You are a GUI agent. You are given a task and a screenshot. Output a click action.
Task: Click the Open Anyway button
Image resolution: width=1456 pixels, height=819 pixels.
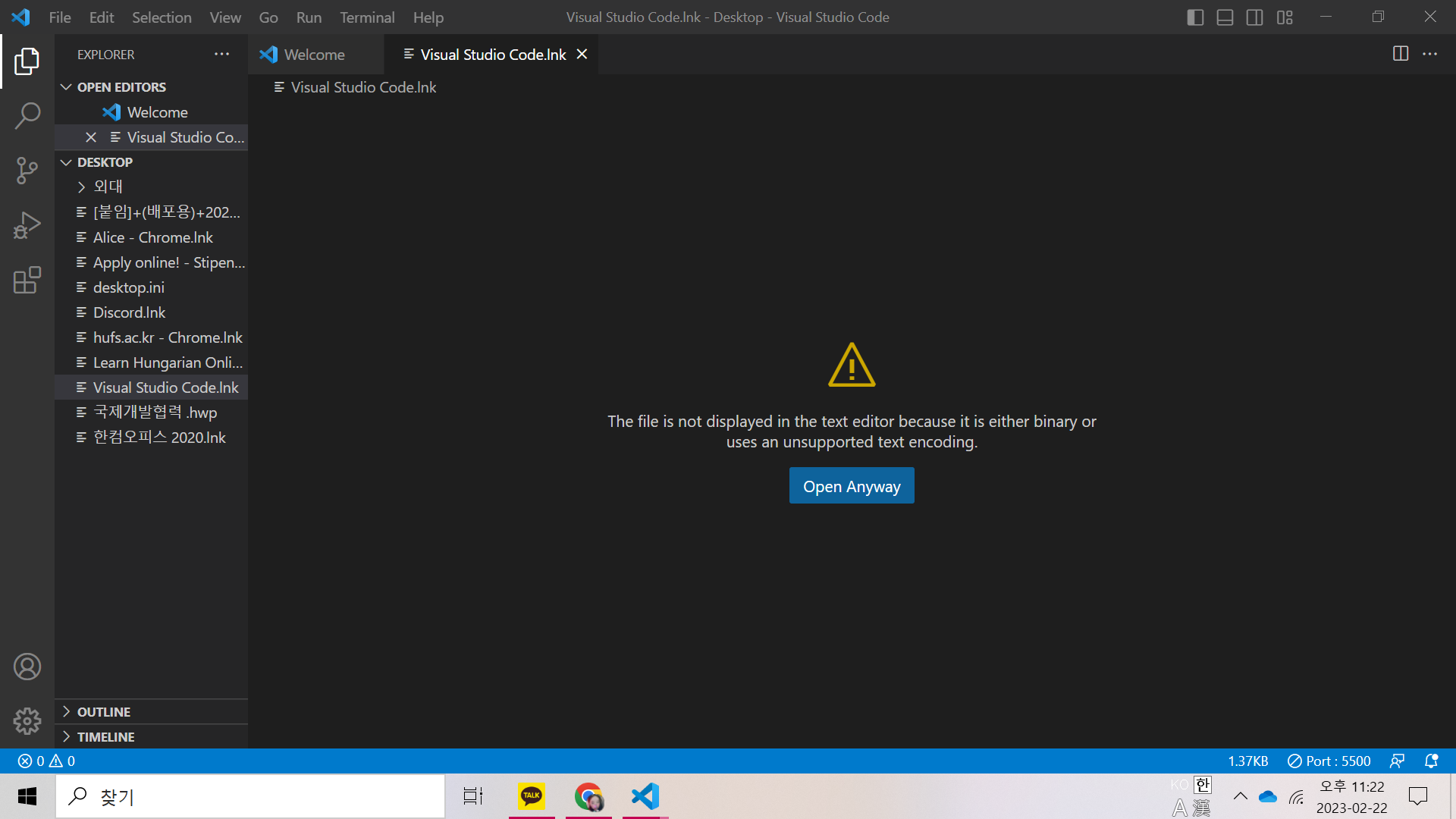tap(852, 486)
